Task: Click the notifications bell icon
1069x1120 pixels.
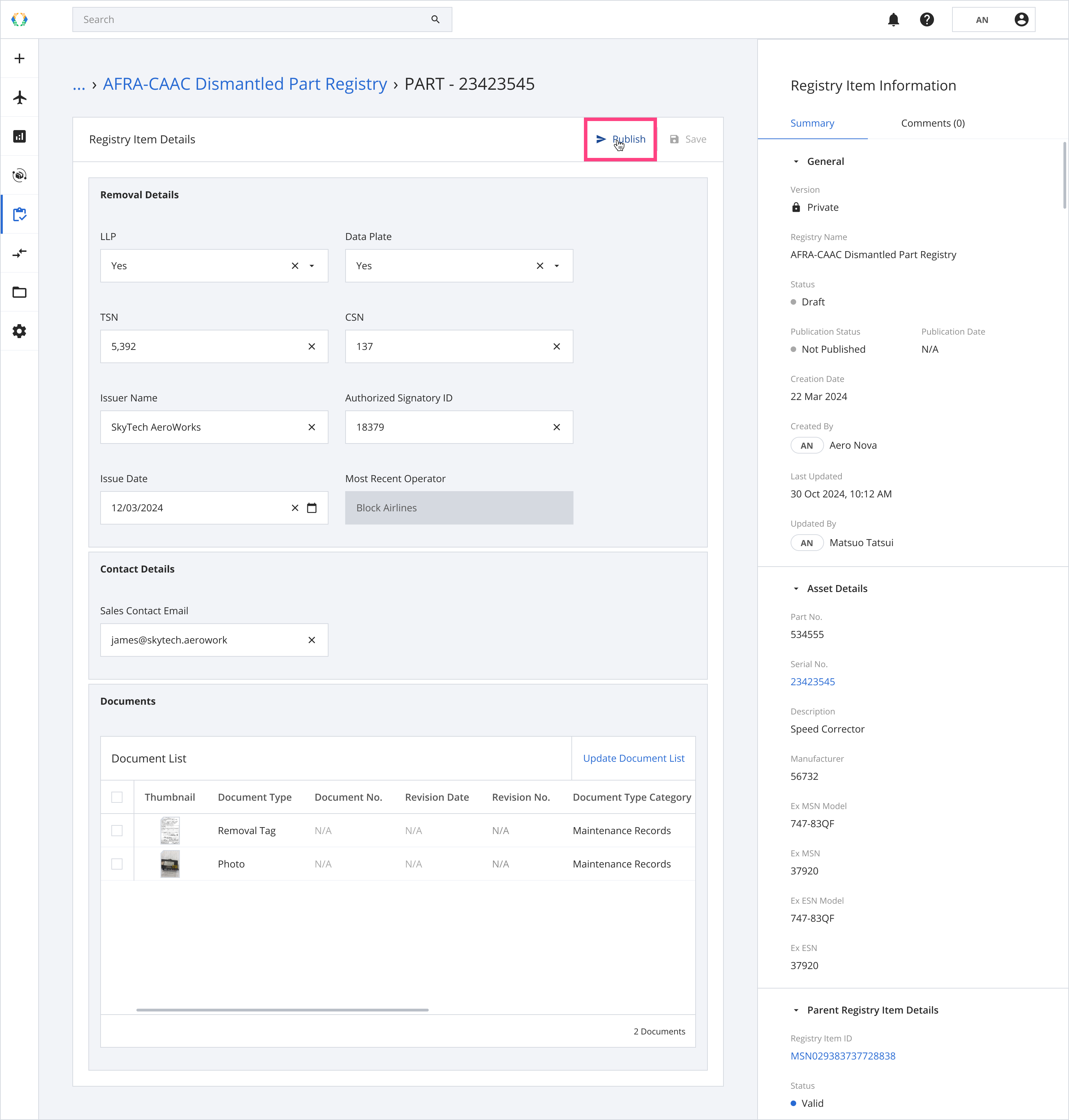Action: point(893,20)
